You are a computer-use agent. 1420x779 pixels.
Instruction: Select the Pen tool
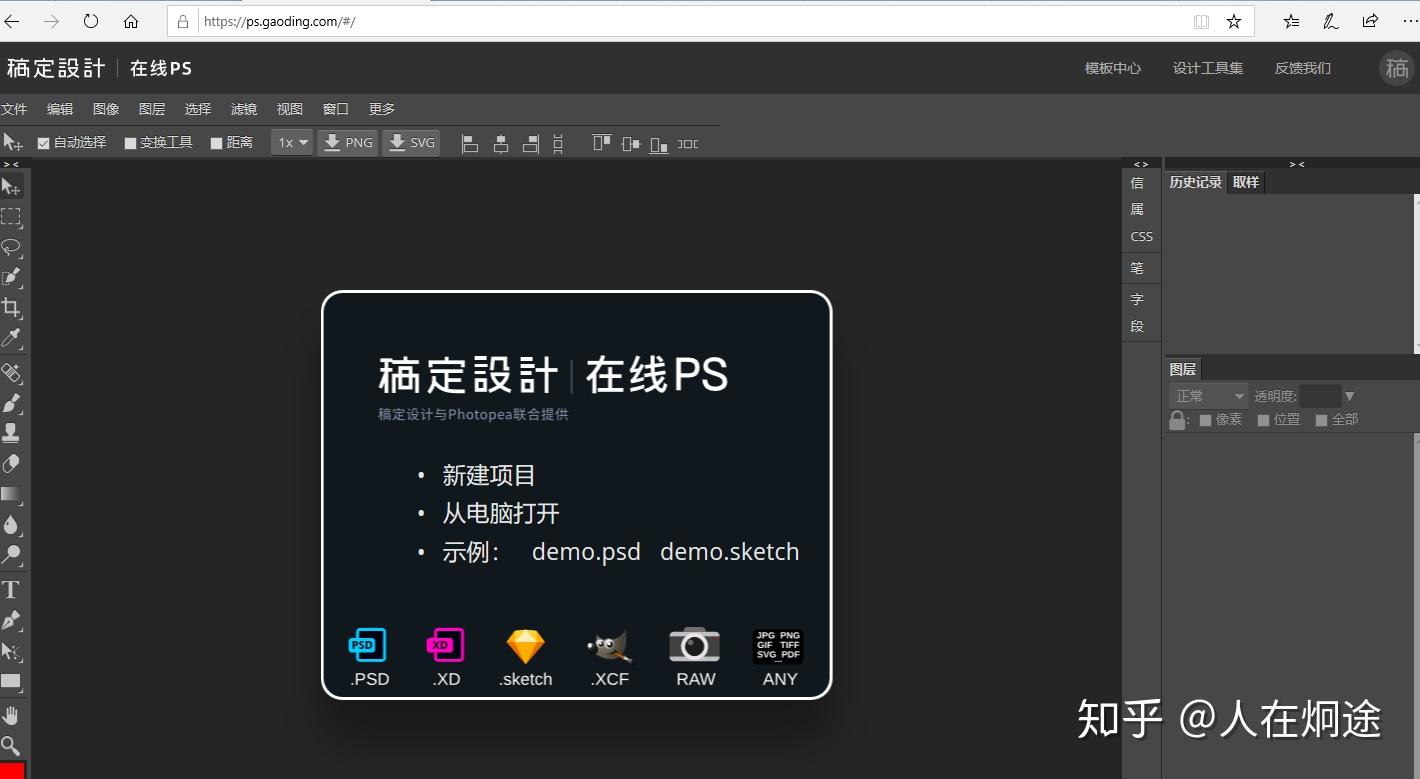tap(11, 620)
